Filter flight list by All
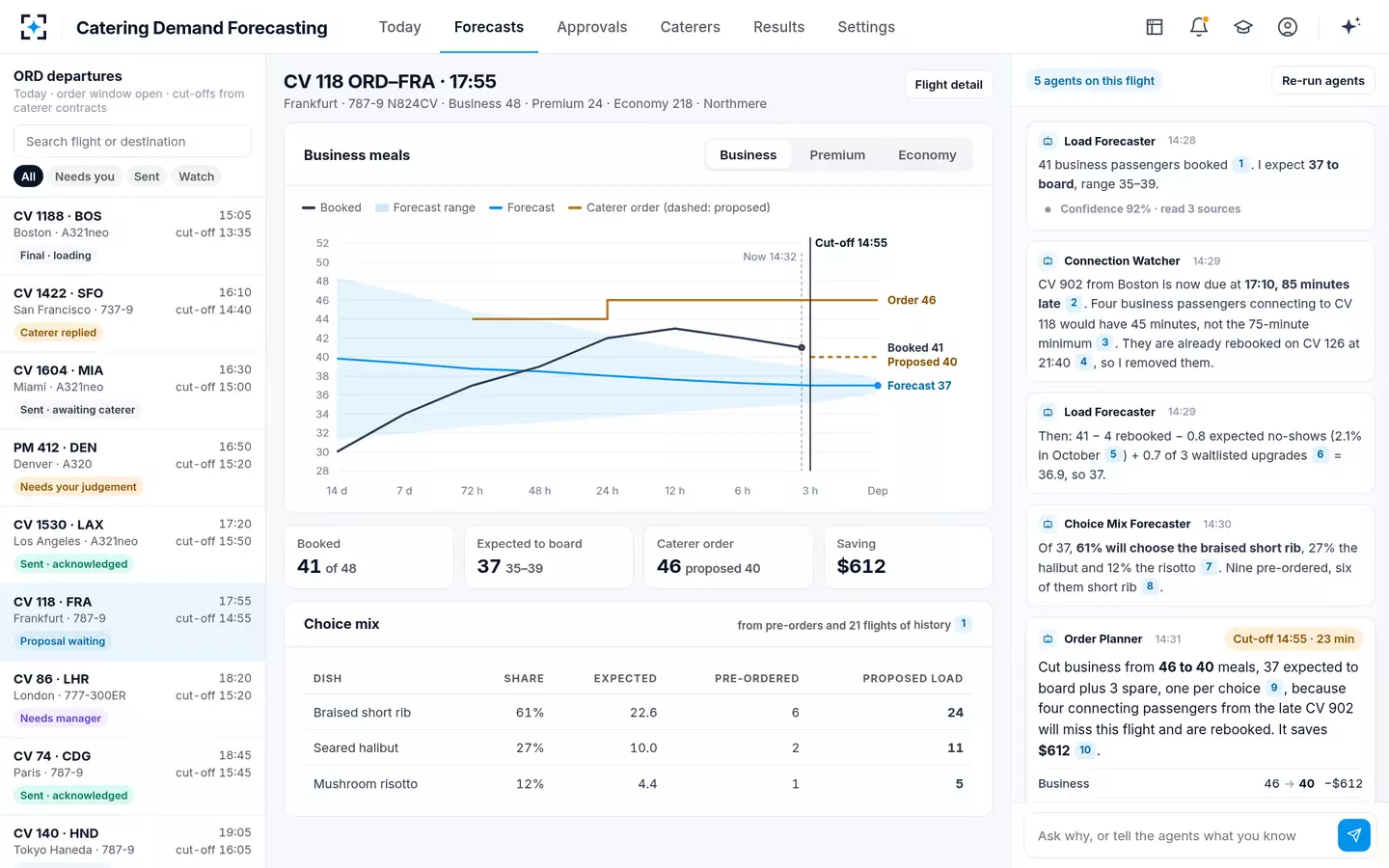Screen dimensions: 1389x868 pos(28,176)
